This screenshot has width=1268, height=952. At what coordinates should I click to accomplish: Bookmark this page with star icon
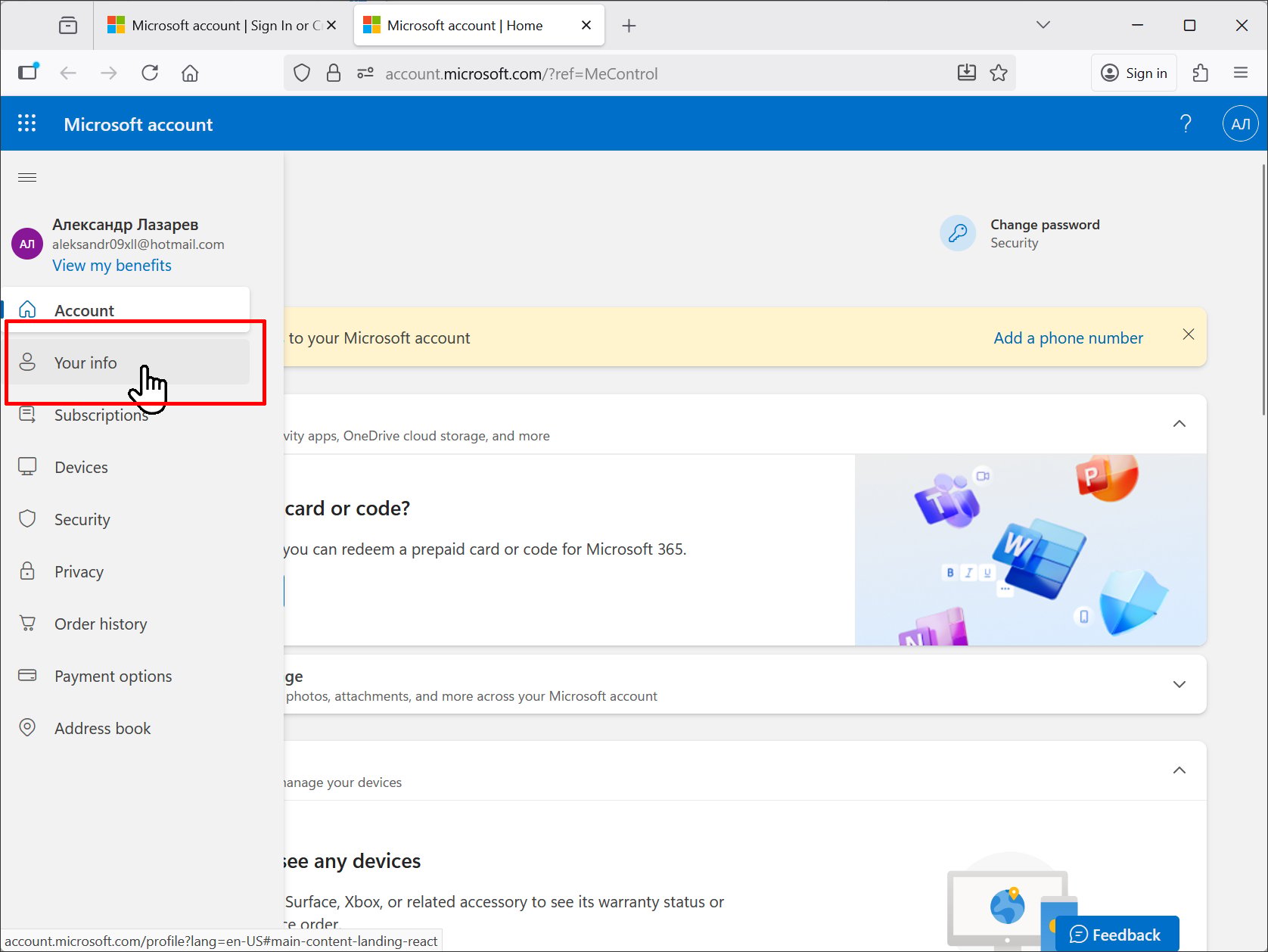click(x=999, y=73)
